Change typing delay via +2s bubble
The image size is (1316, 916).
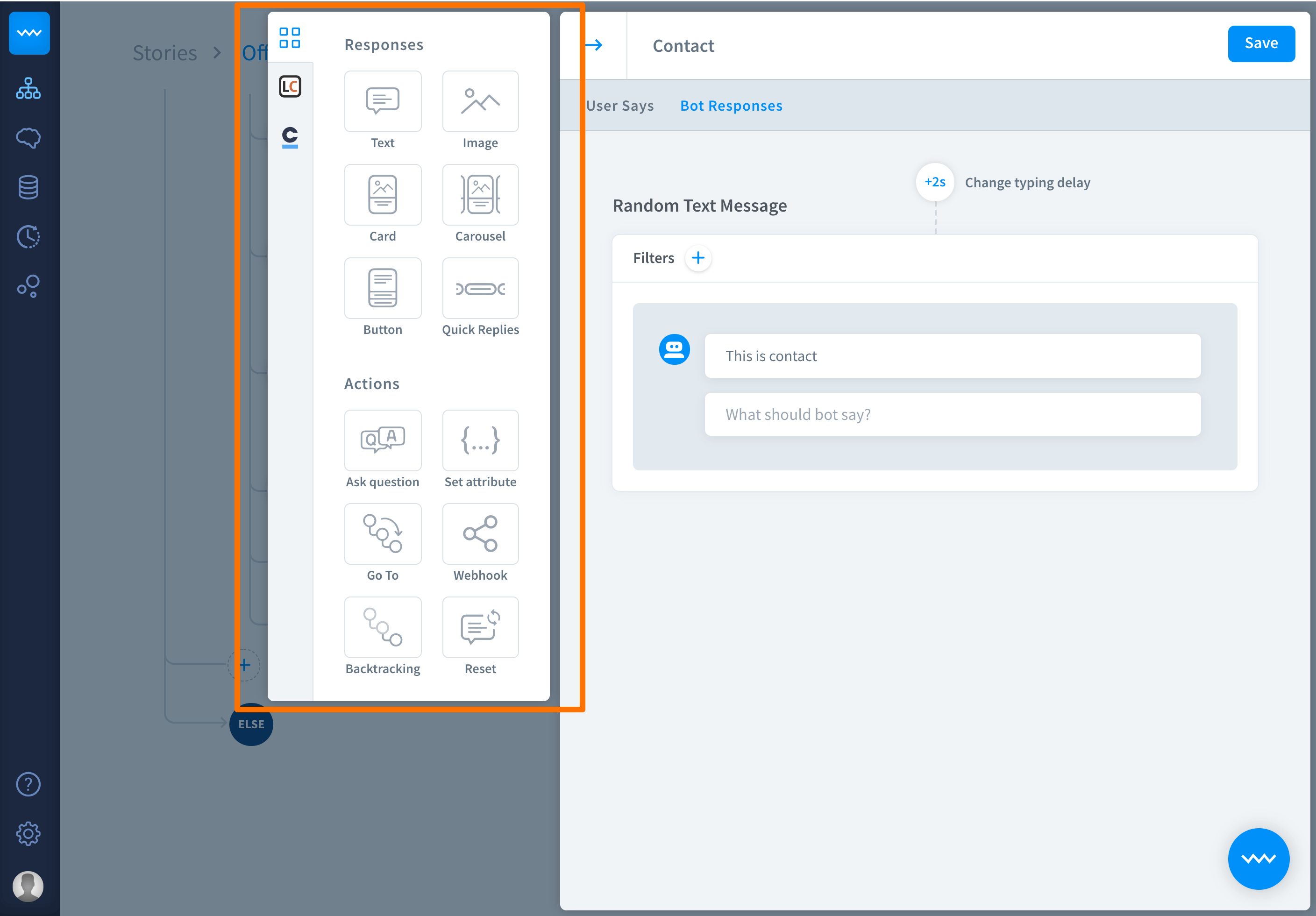click(934, 182)
